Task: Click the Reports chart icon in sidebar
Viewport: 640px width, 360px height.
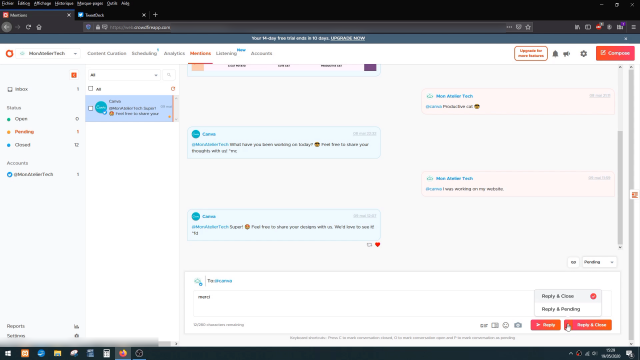Action: [x=76, y=327]
